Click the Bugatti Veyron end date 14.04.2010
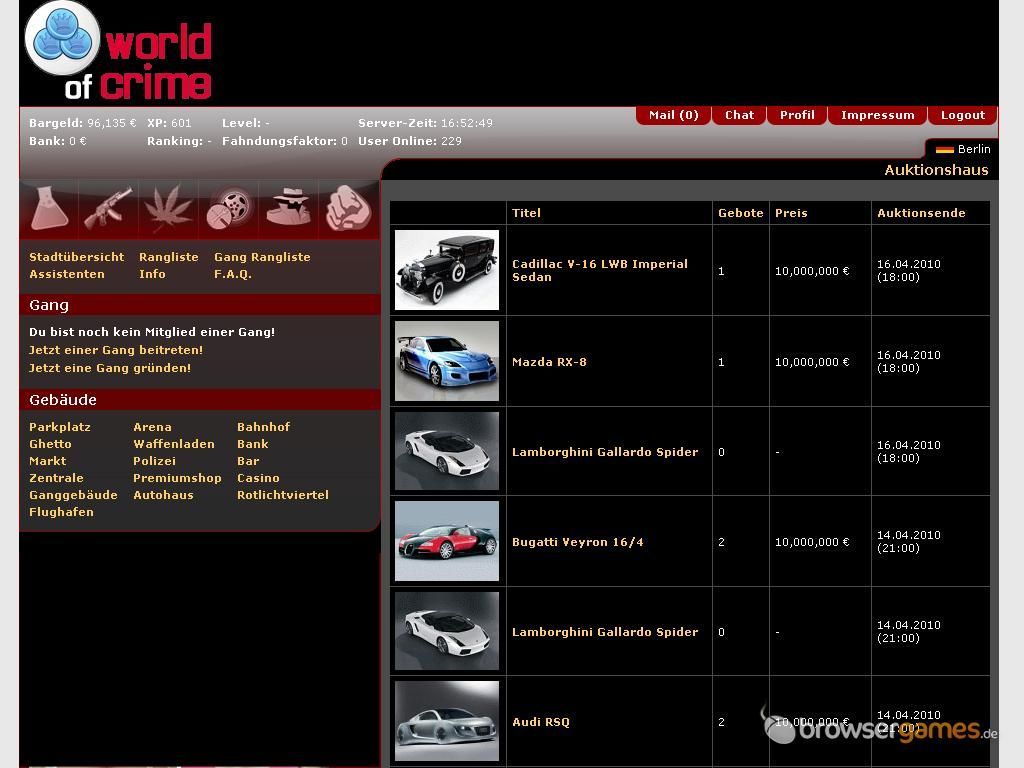Image resolution: width=1024 pixels, height=768 pixels. [x=908, y=535]
